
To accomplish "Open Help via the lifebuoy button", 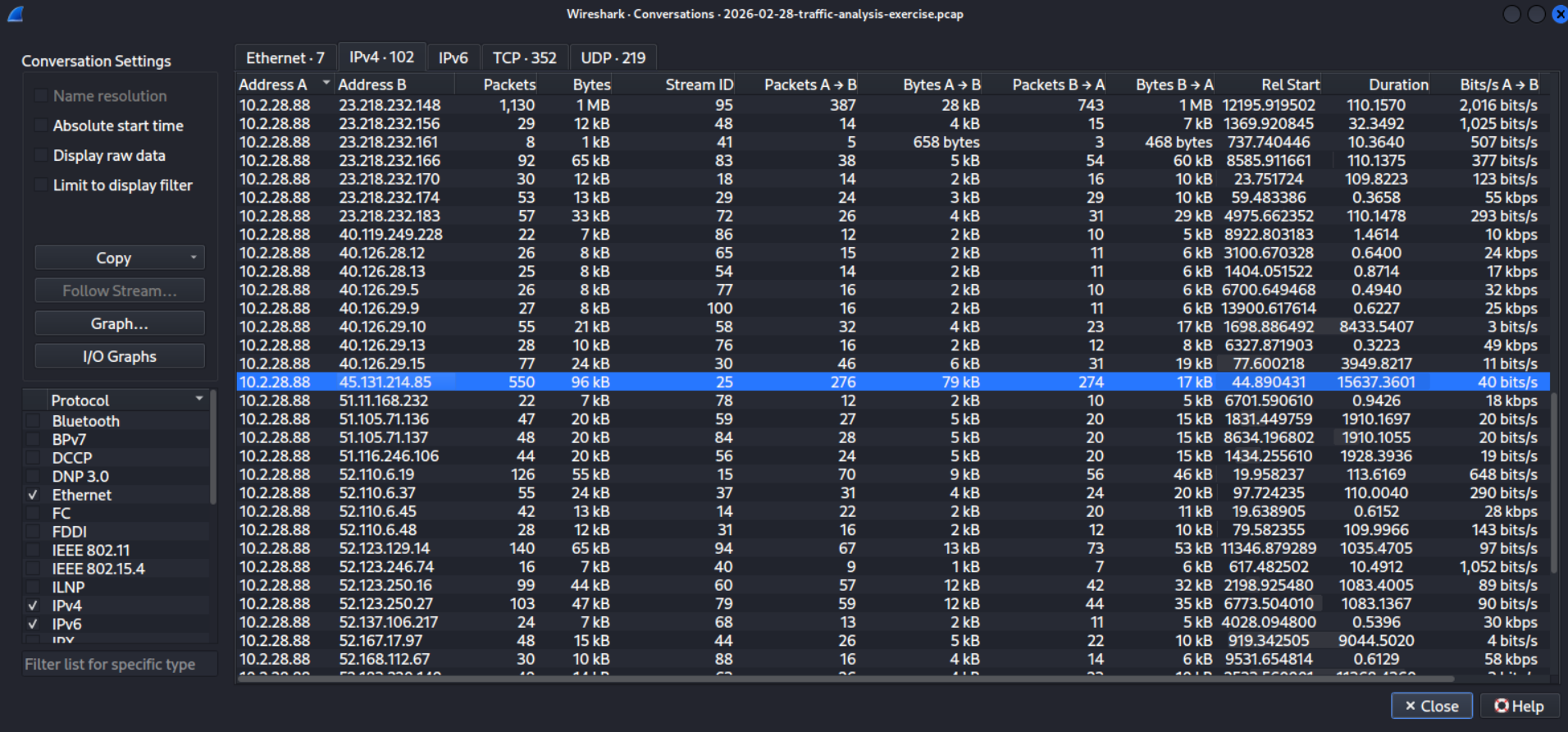I will [1519, 706].
